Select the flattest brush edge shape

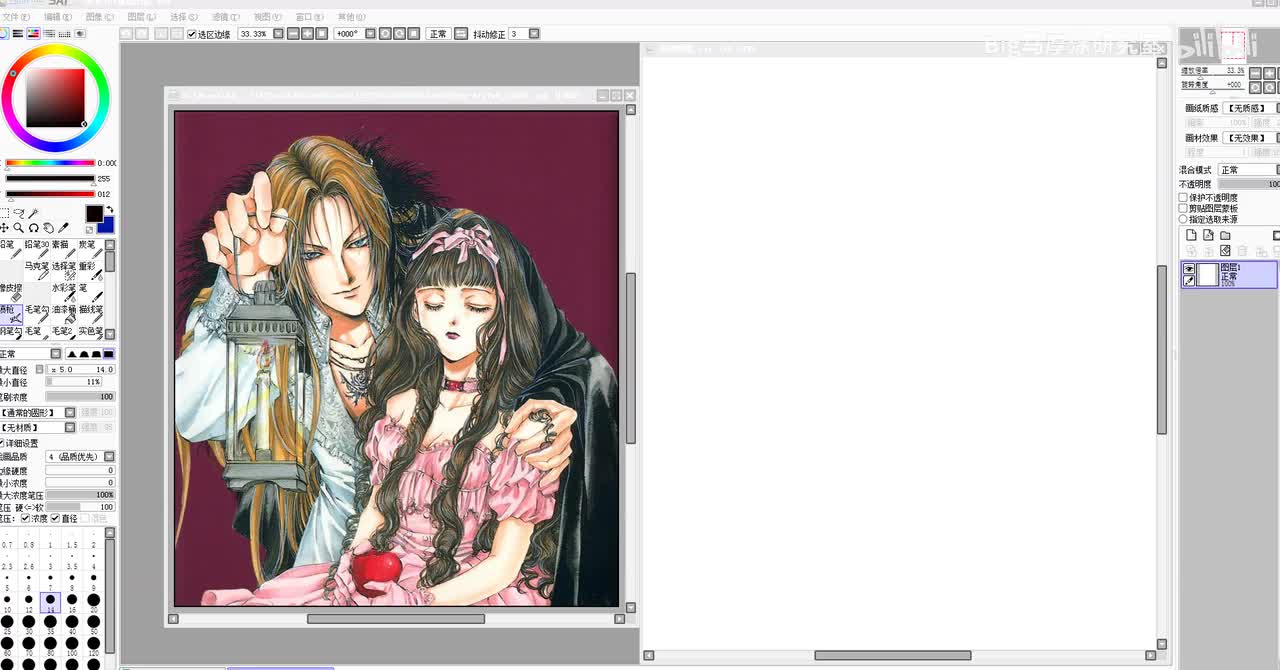click(x=109, y=353)
